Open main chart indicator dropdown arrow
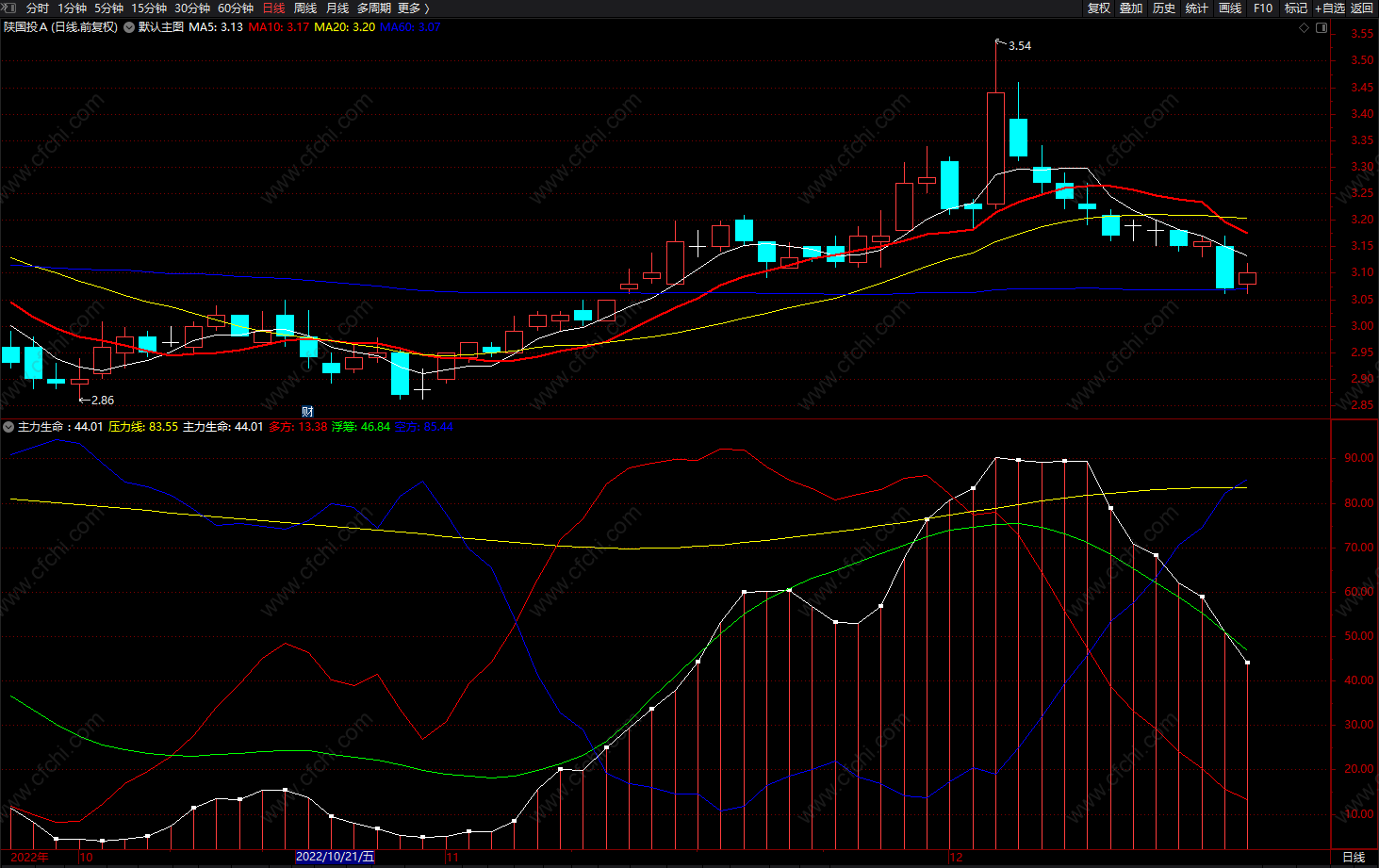 point(129,27)
